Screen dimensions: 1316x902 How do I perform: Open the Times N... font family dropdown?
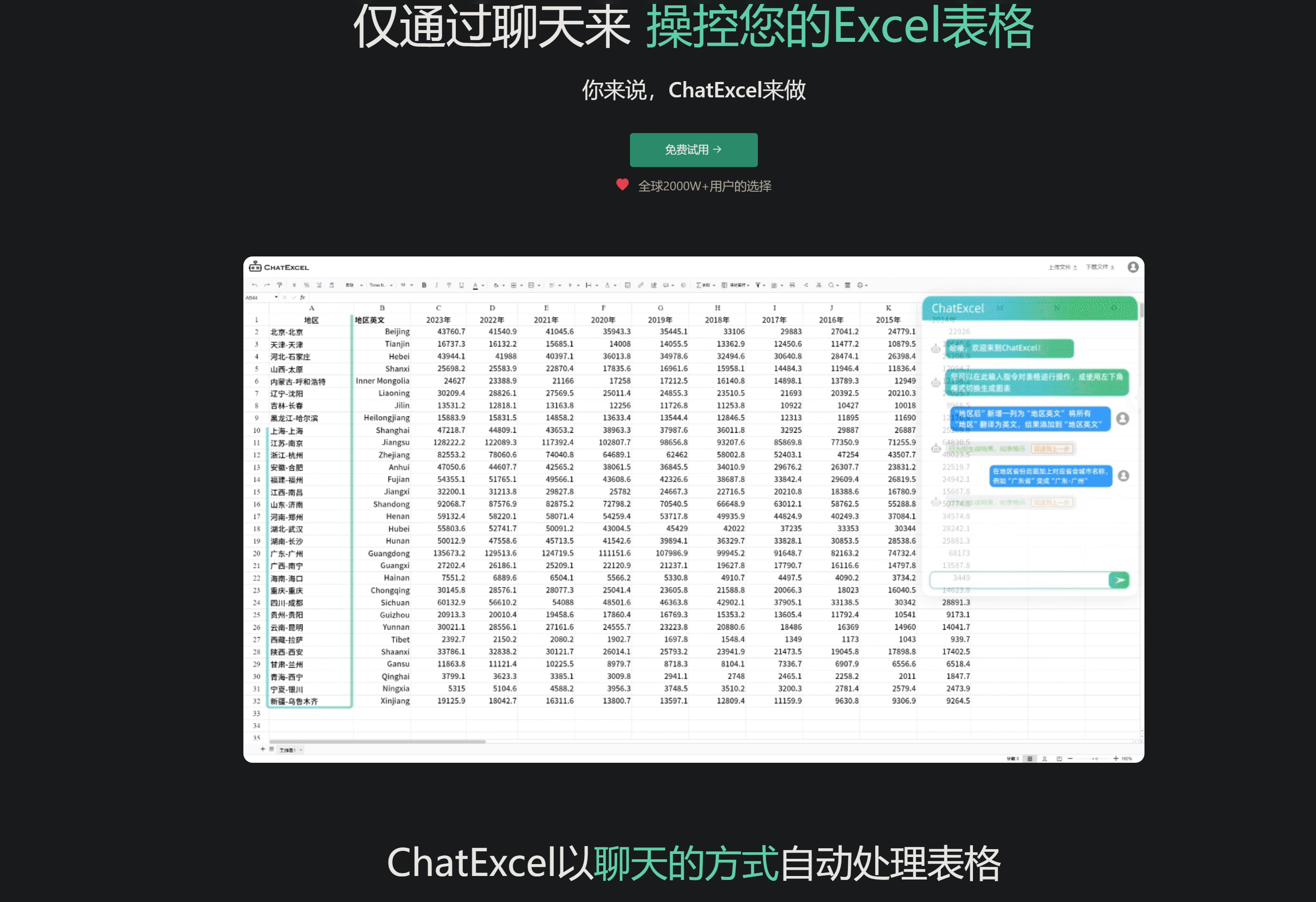pyautogui.click(x=381, y=285)
